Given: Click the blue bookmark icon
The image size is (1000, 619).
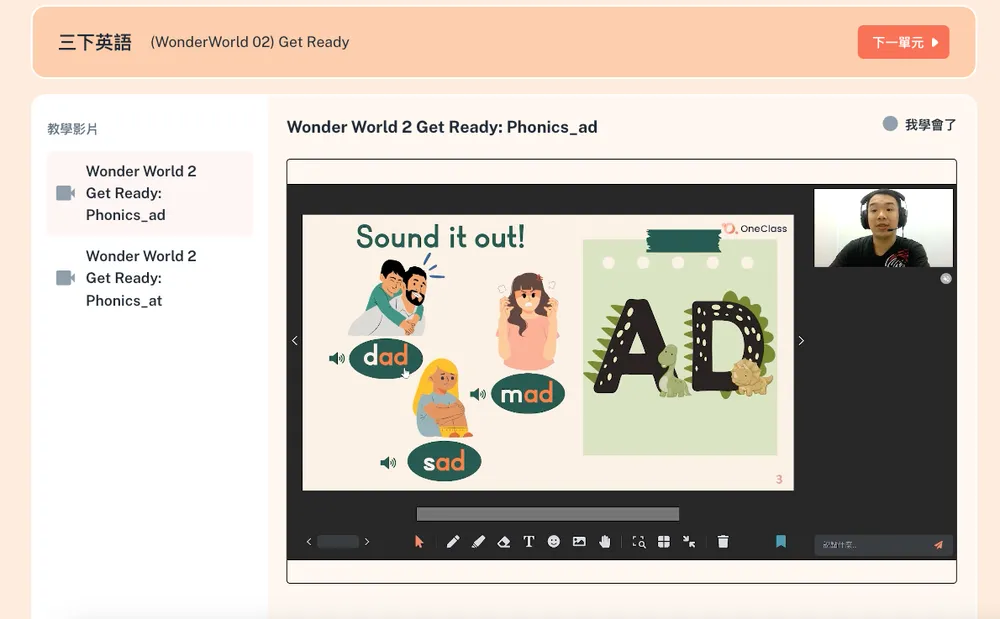Looking at the screenshot, I should pos(781,541).
